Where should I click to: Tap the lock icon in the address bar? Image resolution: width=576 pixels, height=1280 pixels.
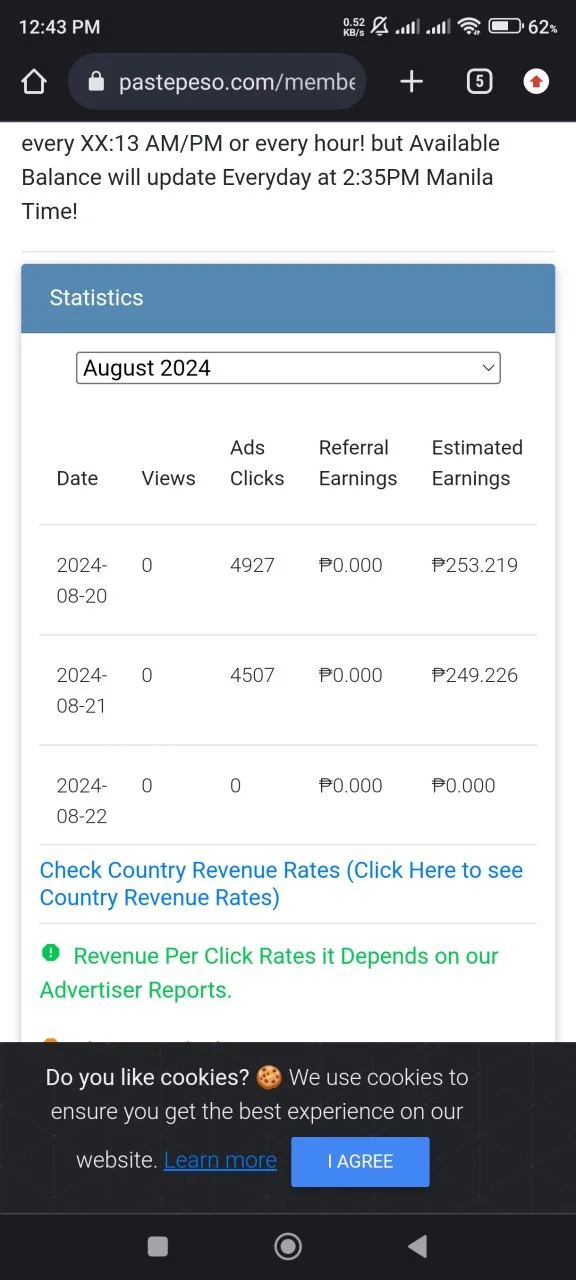[96, 82]
